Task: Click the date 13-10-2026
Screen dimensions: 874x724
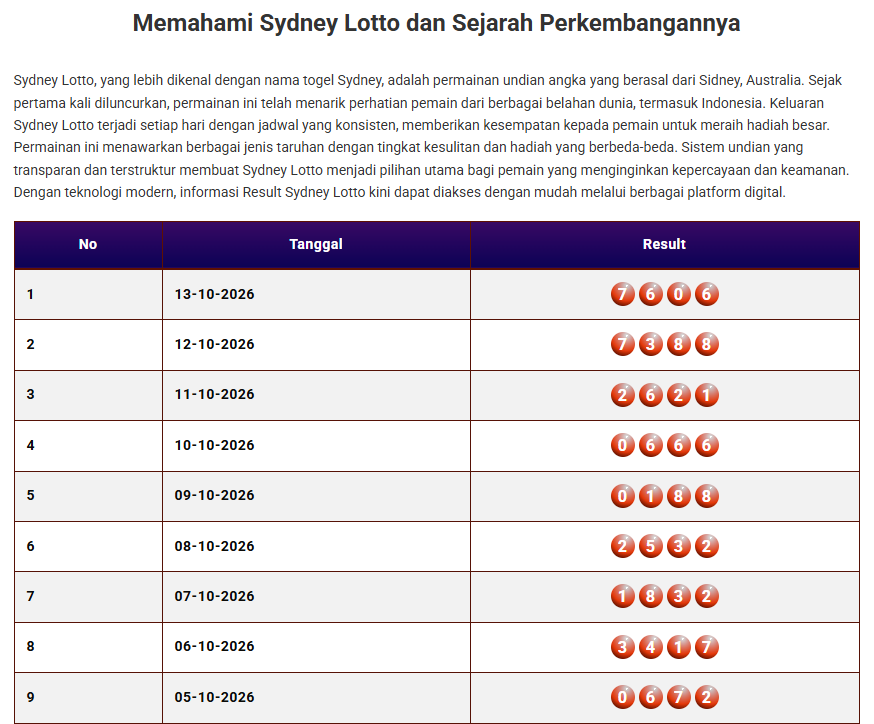Action: [215, 294]
